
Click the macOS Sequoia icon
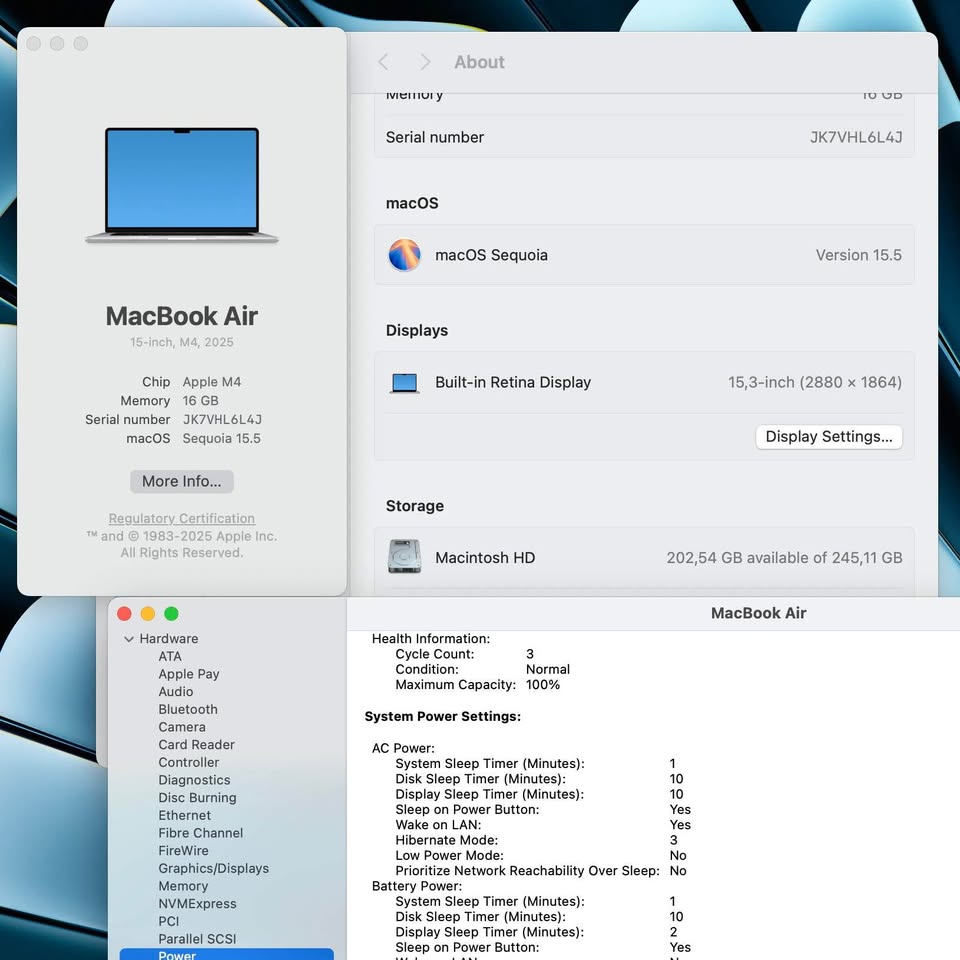pyautogui.click(x=404, y=255)
